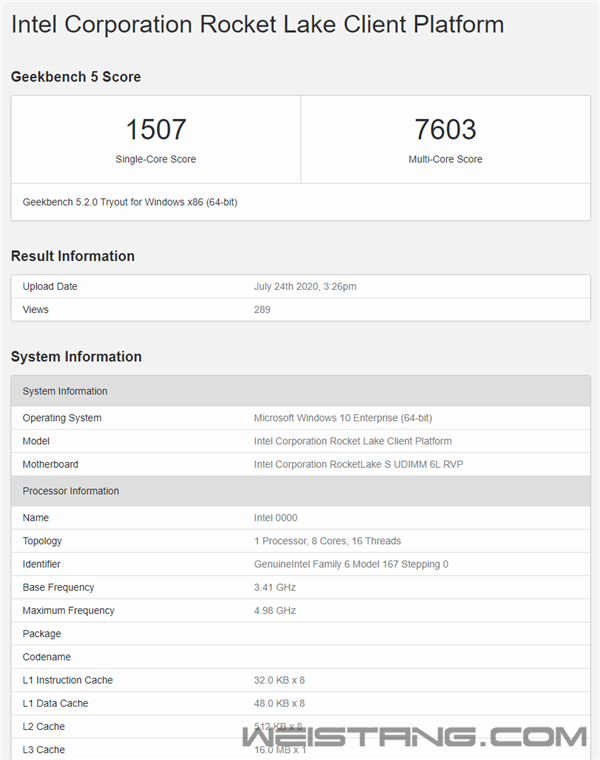Click the L1 Data Cache label
The height and width of the screenshot is (760, 600).
[x=55, y=703]
